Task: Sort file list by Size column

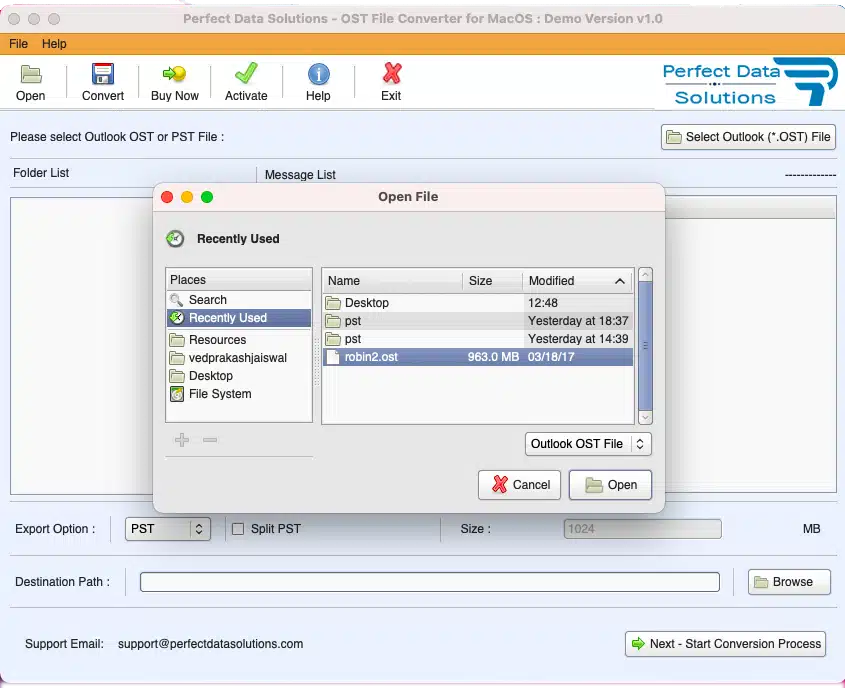Action: (x=492, y=281)
